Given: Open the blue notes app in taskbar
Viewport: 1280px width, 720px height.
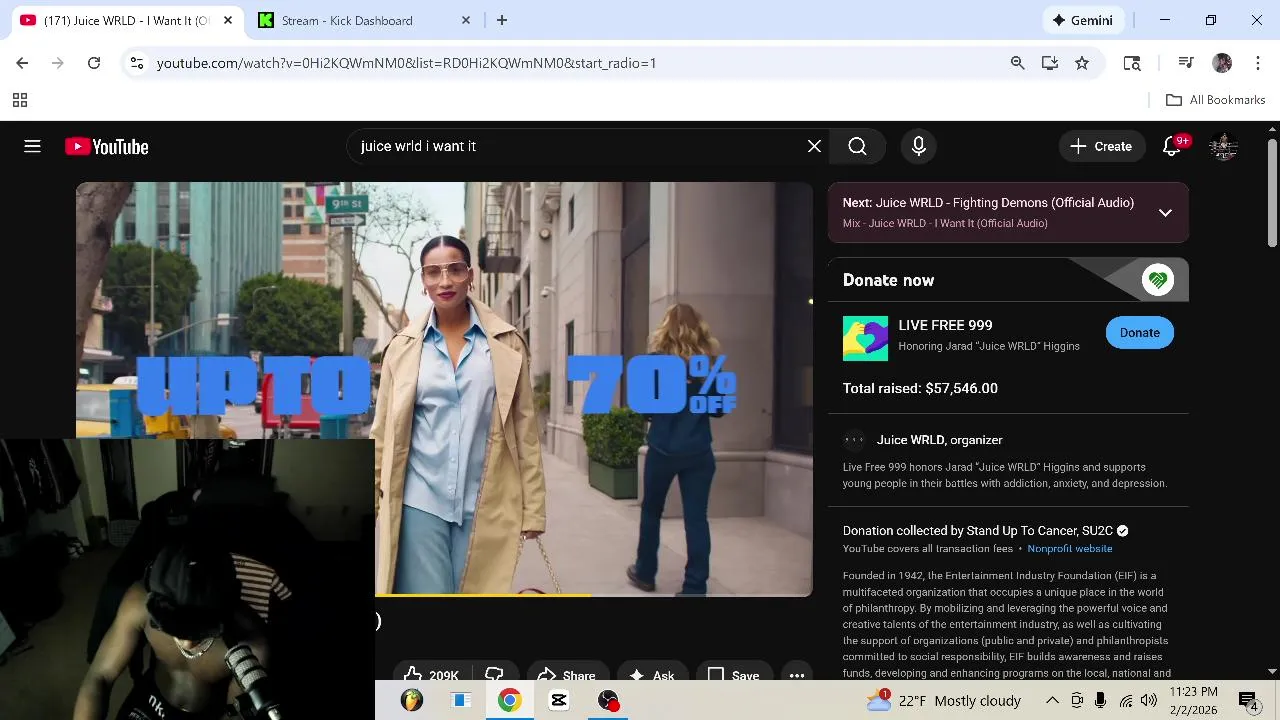Looking at the screenshot, I should click(461, 701).
